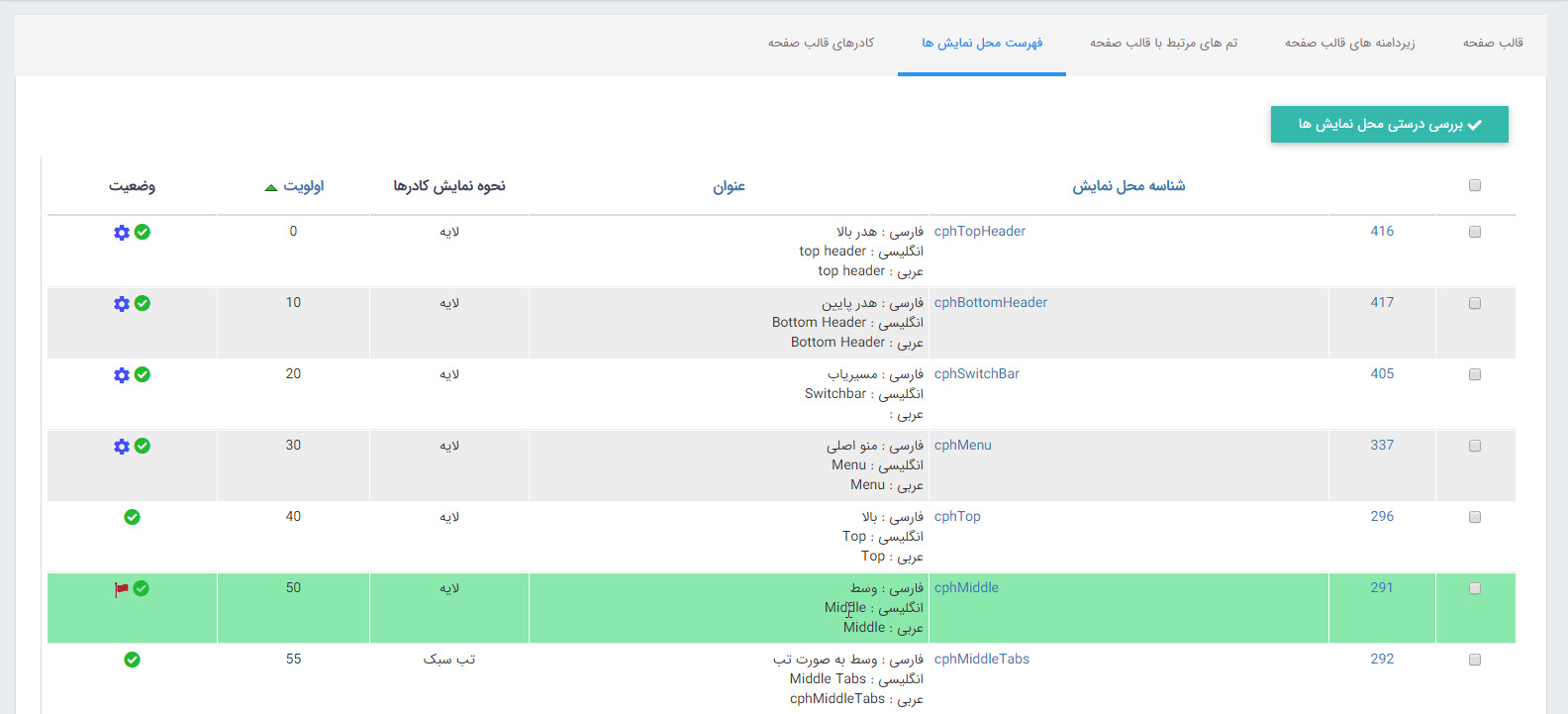Click the gear icon in cphBottomHeader row
The width and height of the screenshot is (1568, 714).
tap(122, 303)
